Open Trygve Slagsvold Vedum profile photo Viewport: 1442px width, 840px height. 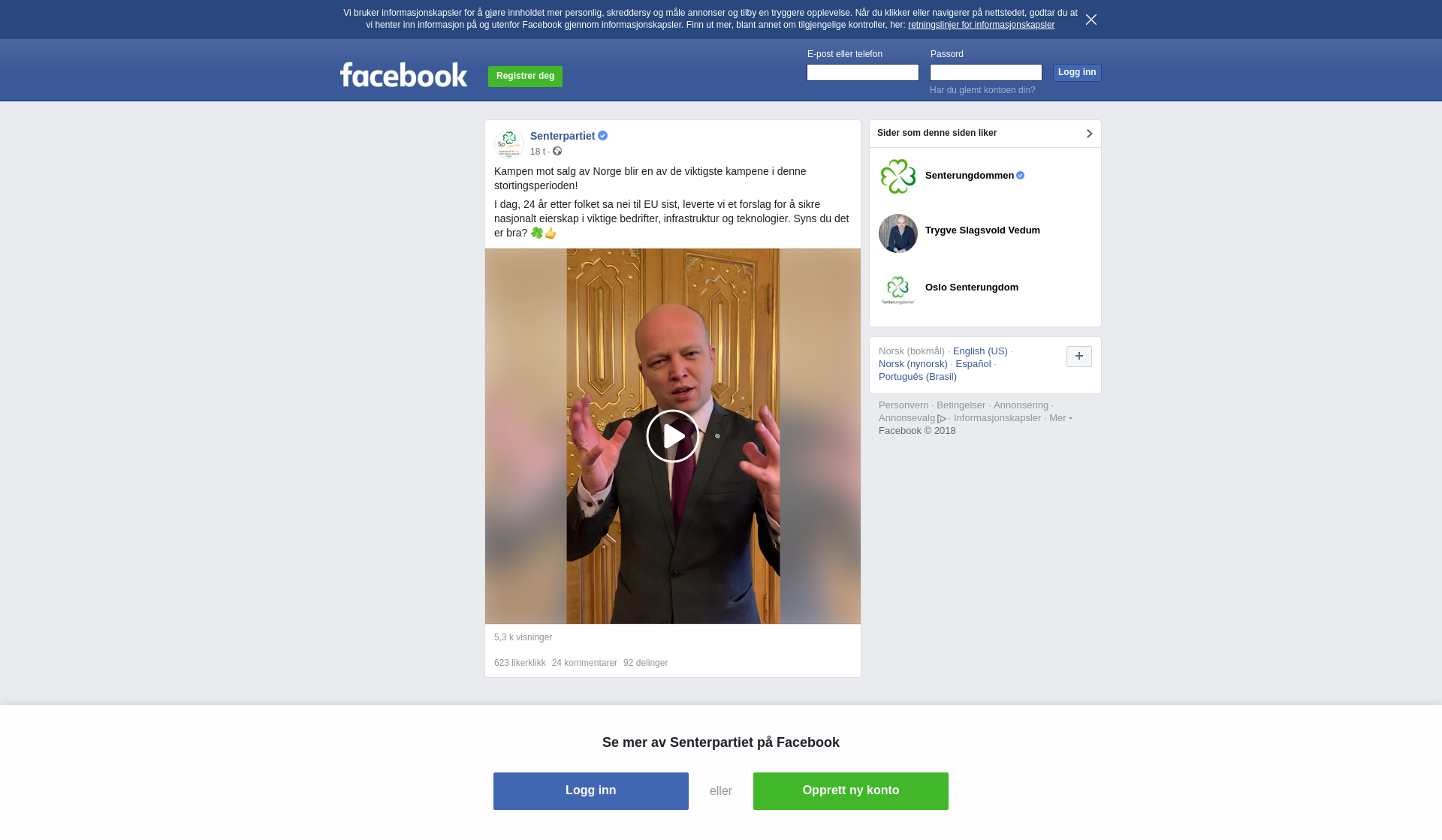click(x=898, y=233)
